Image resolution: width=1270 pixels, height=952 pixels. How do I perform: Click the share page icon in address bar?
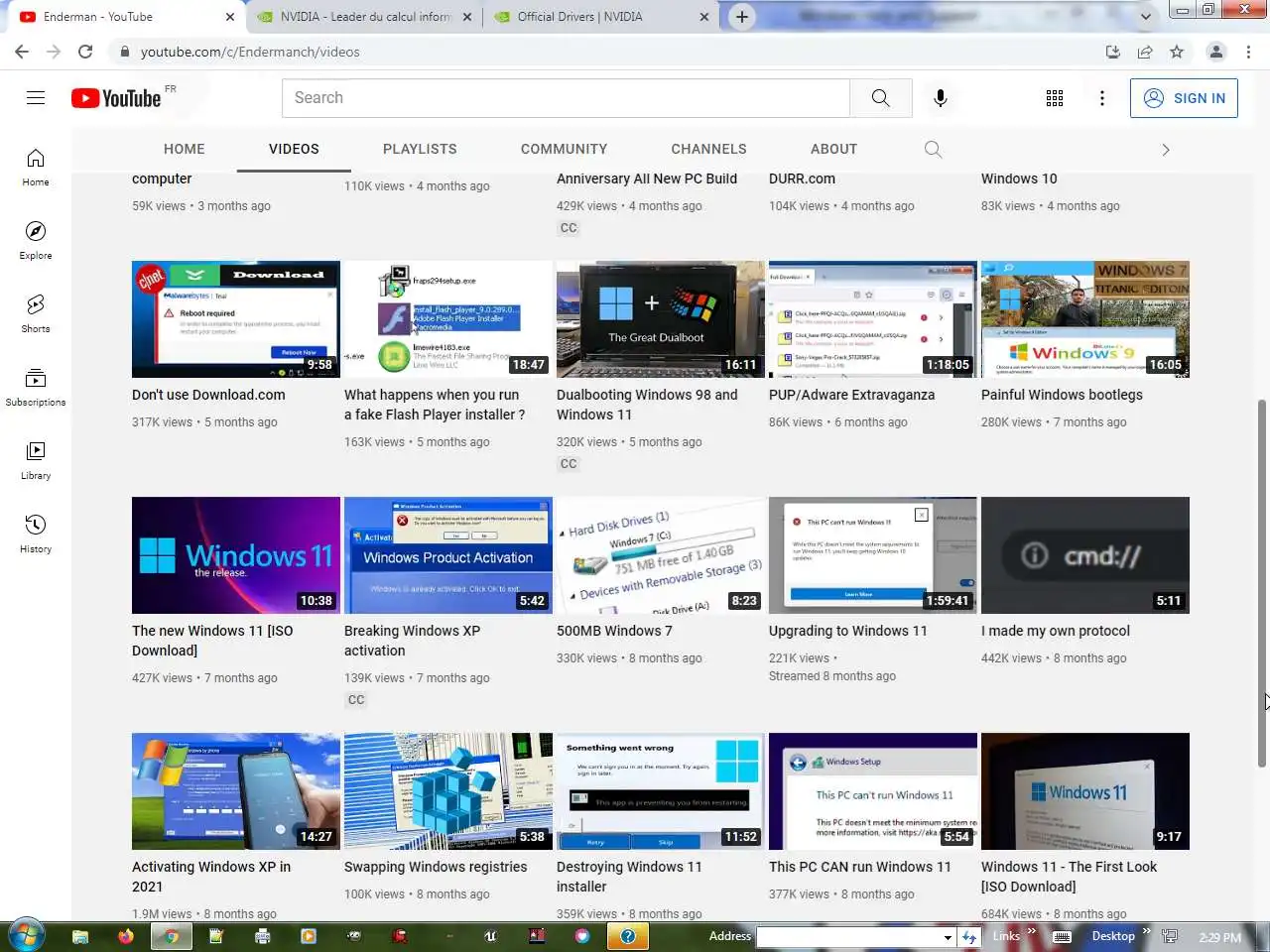[x=1145, y=52]
